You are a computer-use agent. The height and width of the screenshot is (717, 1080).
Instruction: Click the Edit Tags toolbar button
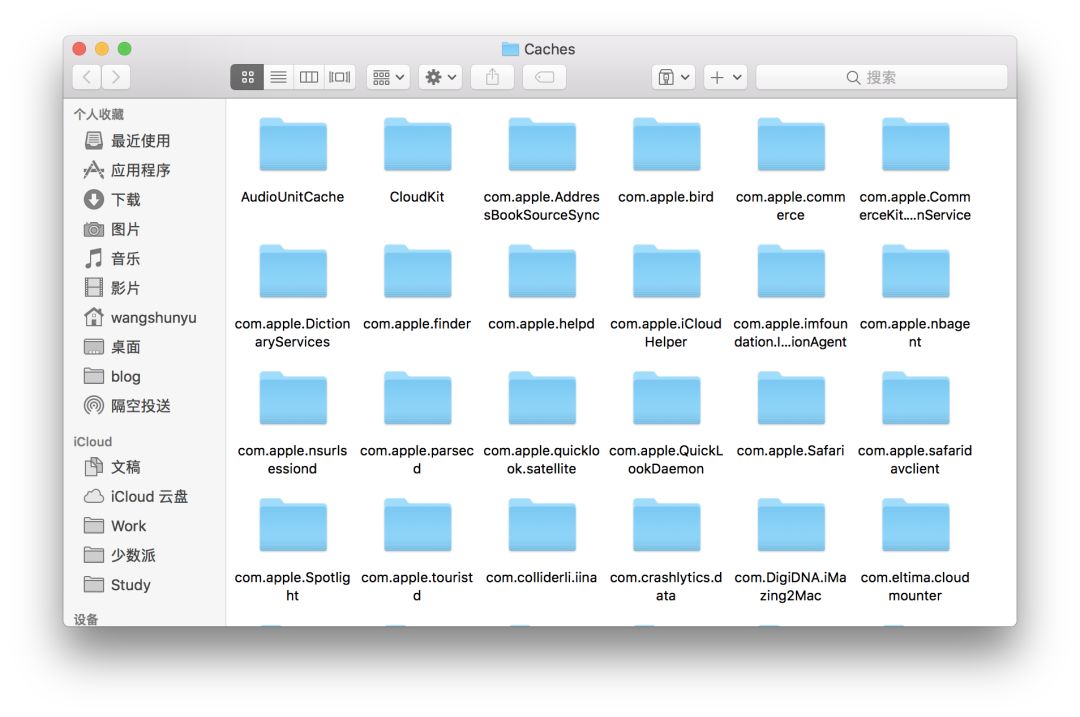coord(544,77)
